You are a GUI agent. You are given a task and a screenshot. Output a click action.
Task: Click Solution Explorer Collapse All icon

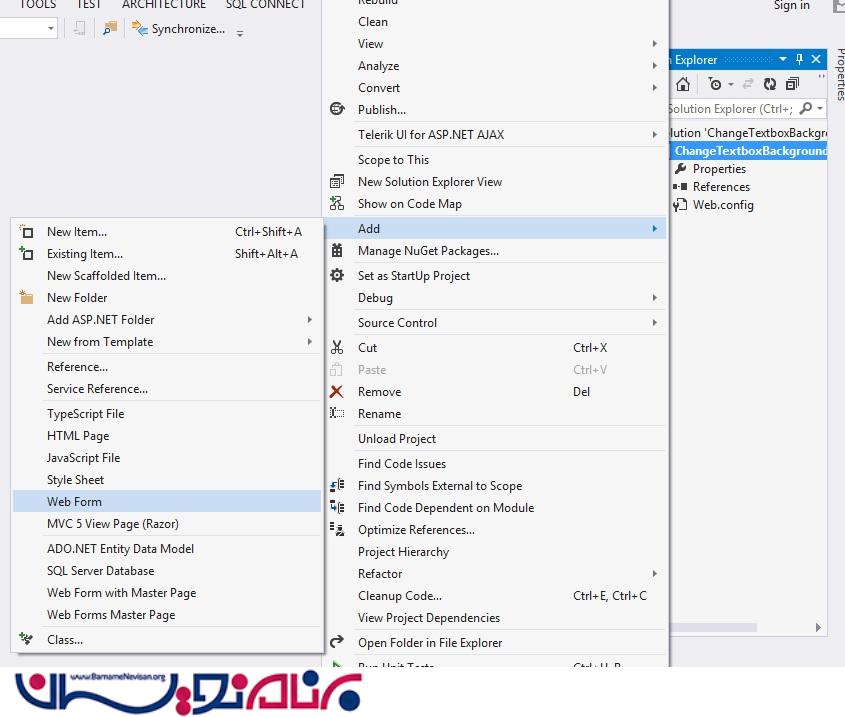[x=792, y=84]
